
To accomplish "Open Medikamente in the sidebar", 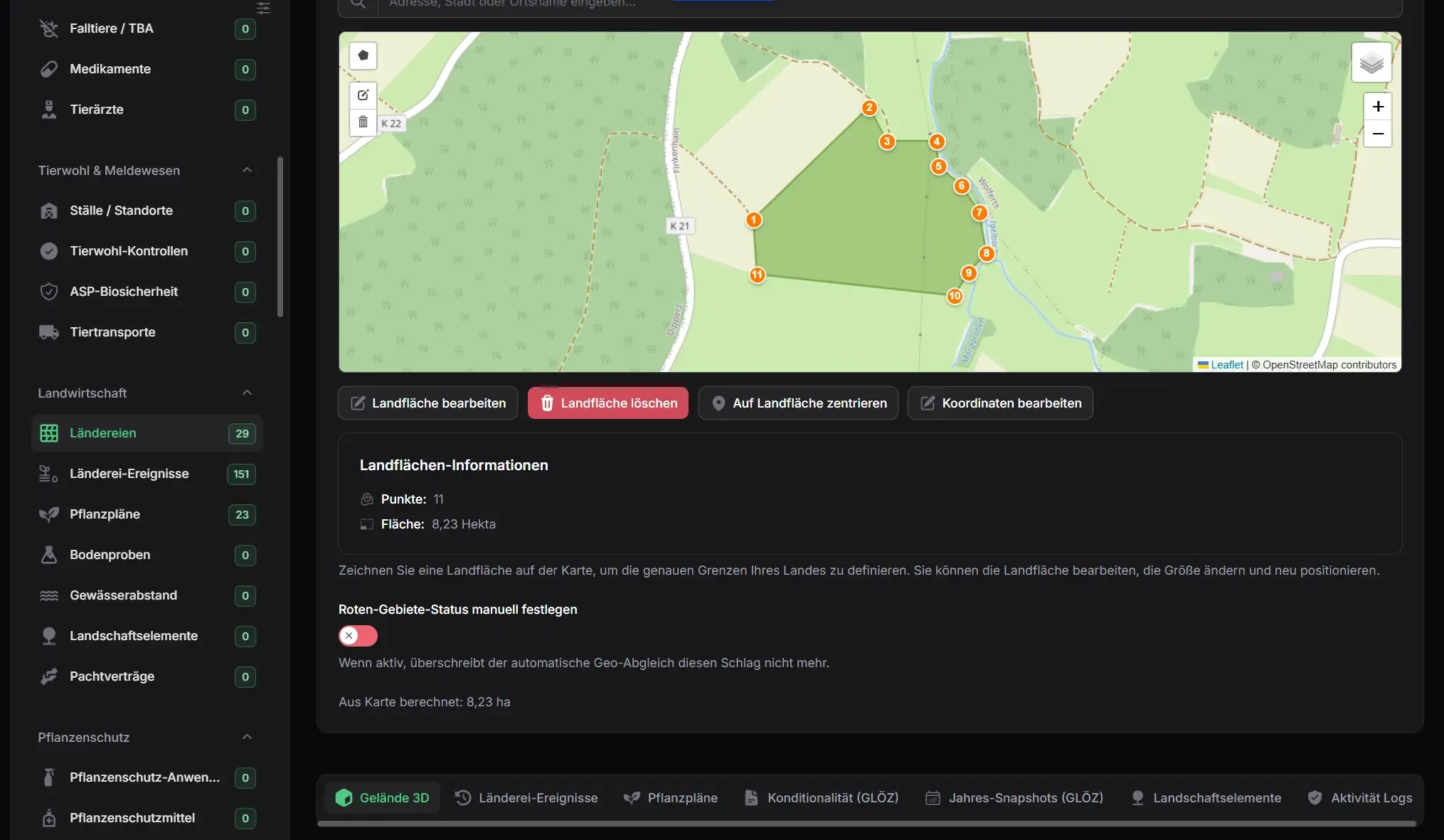I will point(147,69).
